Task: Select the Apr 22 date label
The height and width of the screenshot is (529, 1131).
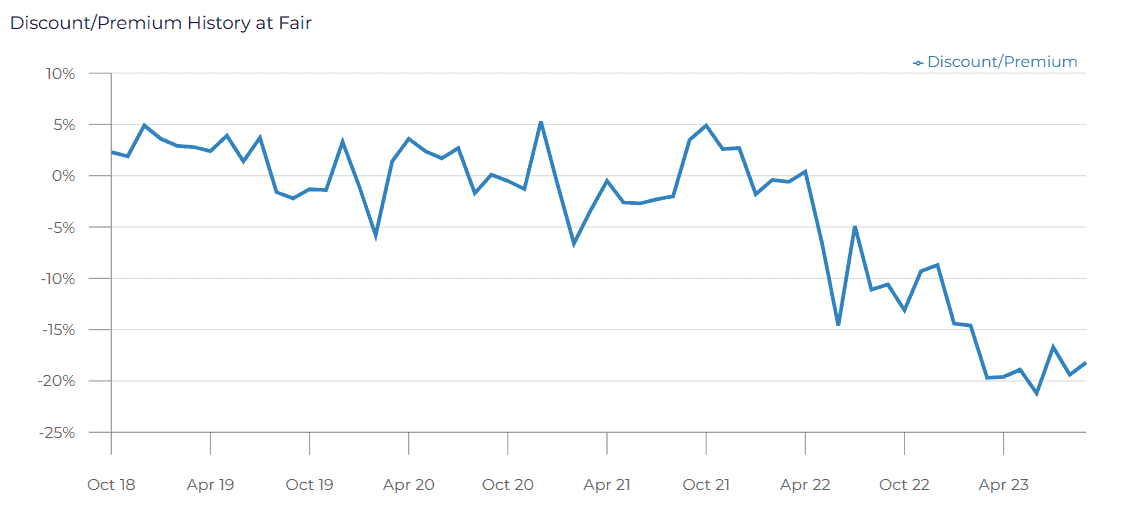Action: point(805,485)
